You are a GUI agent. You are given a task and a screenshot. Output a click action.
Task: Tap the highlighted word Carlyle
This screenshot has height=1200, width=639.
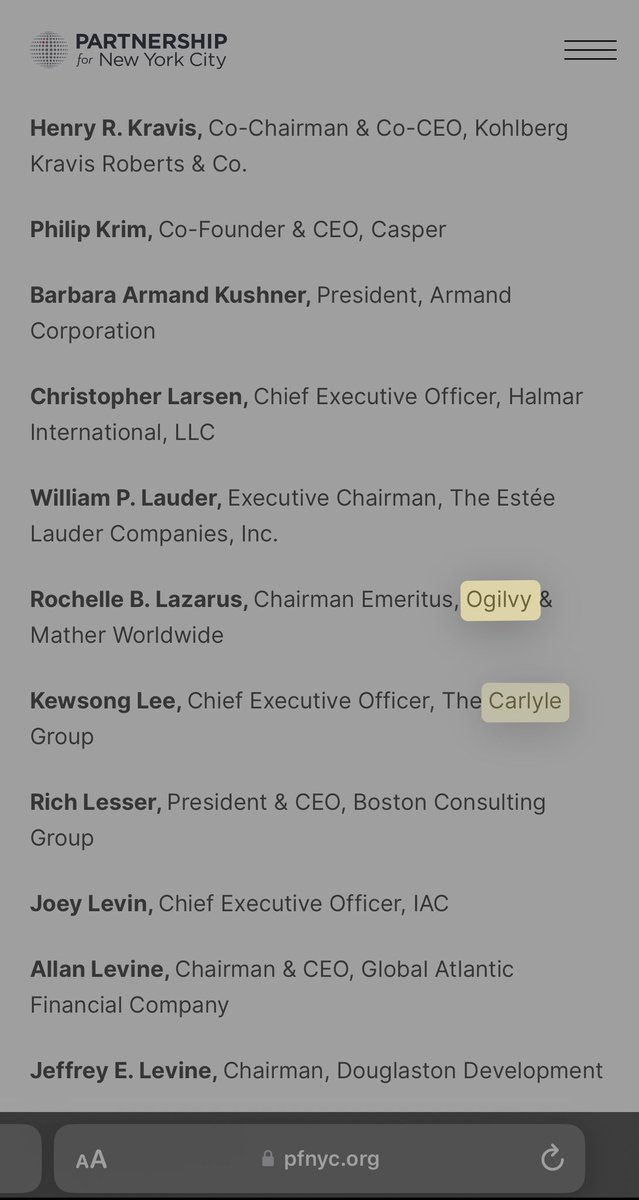point(525,701)
